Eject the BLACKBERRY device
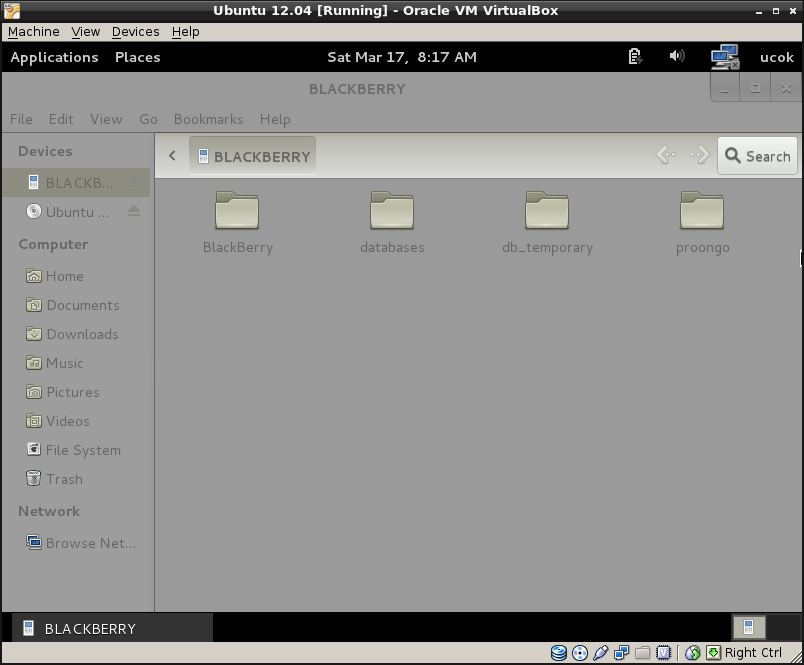Screen dimensions: 804x665 [134, 183]
